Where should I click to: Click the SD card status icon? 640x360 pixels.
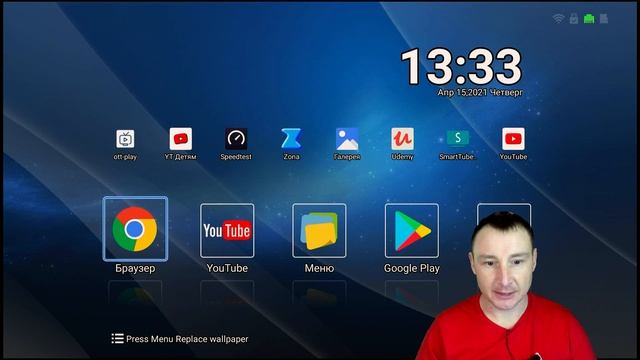point(604,18)
